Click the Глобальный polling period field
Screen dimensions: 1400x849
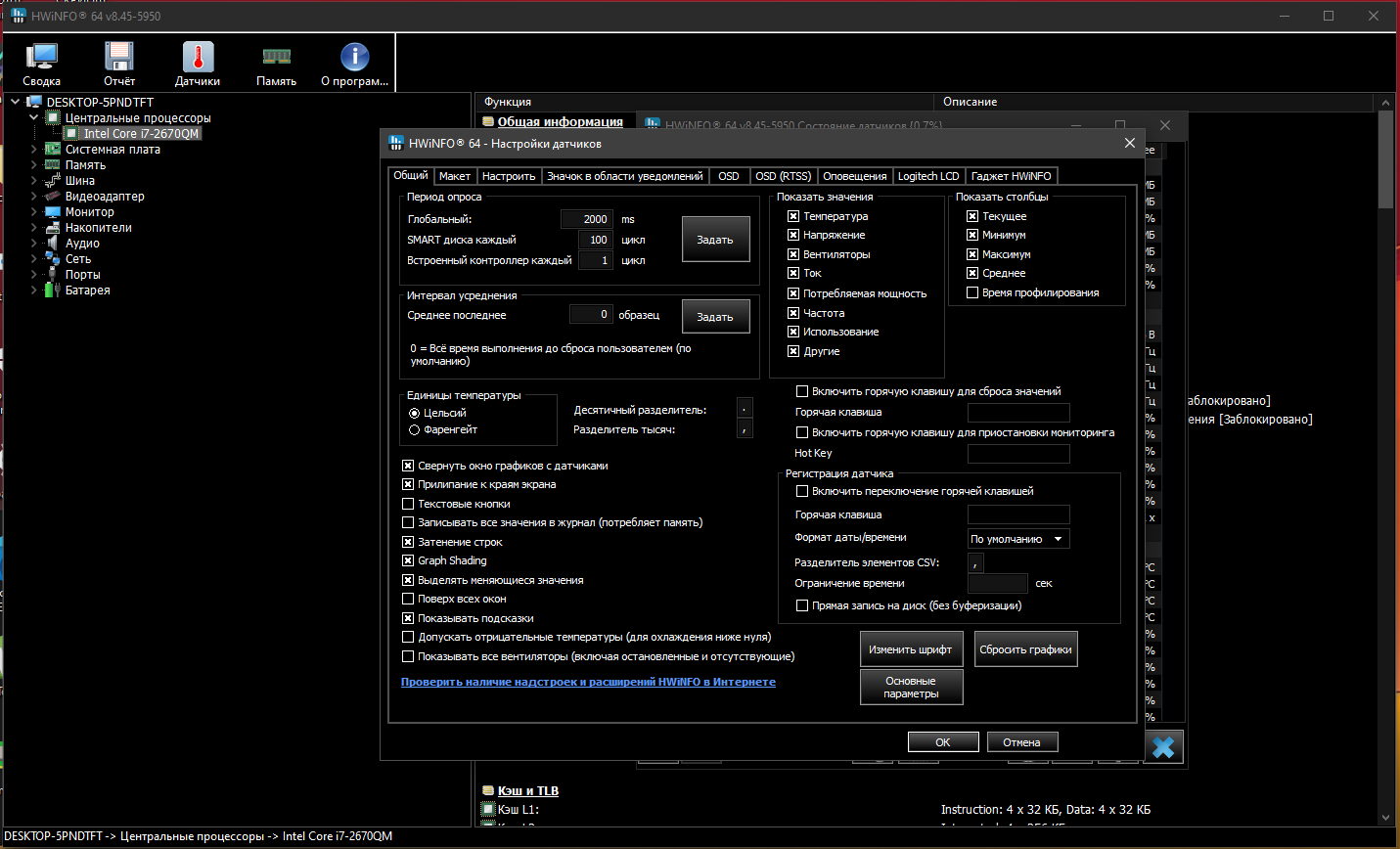click(x=587, y=219)
